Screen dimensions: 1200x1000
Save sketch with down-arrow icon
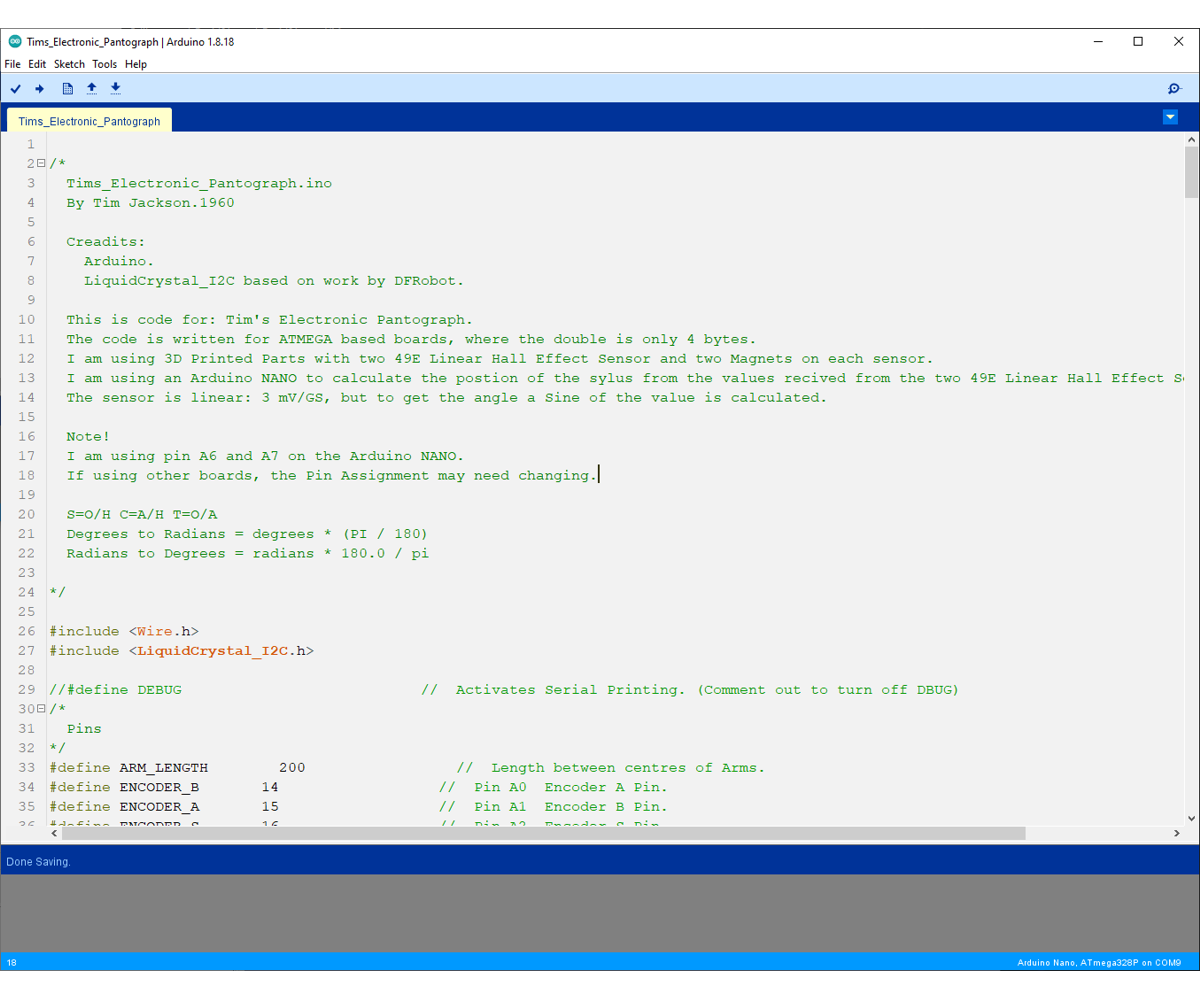click(116, 88)
